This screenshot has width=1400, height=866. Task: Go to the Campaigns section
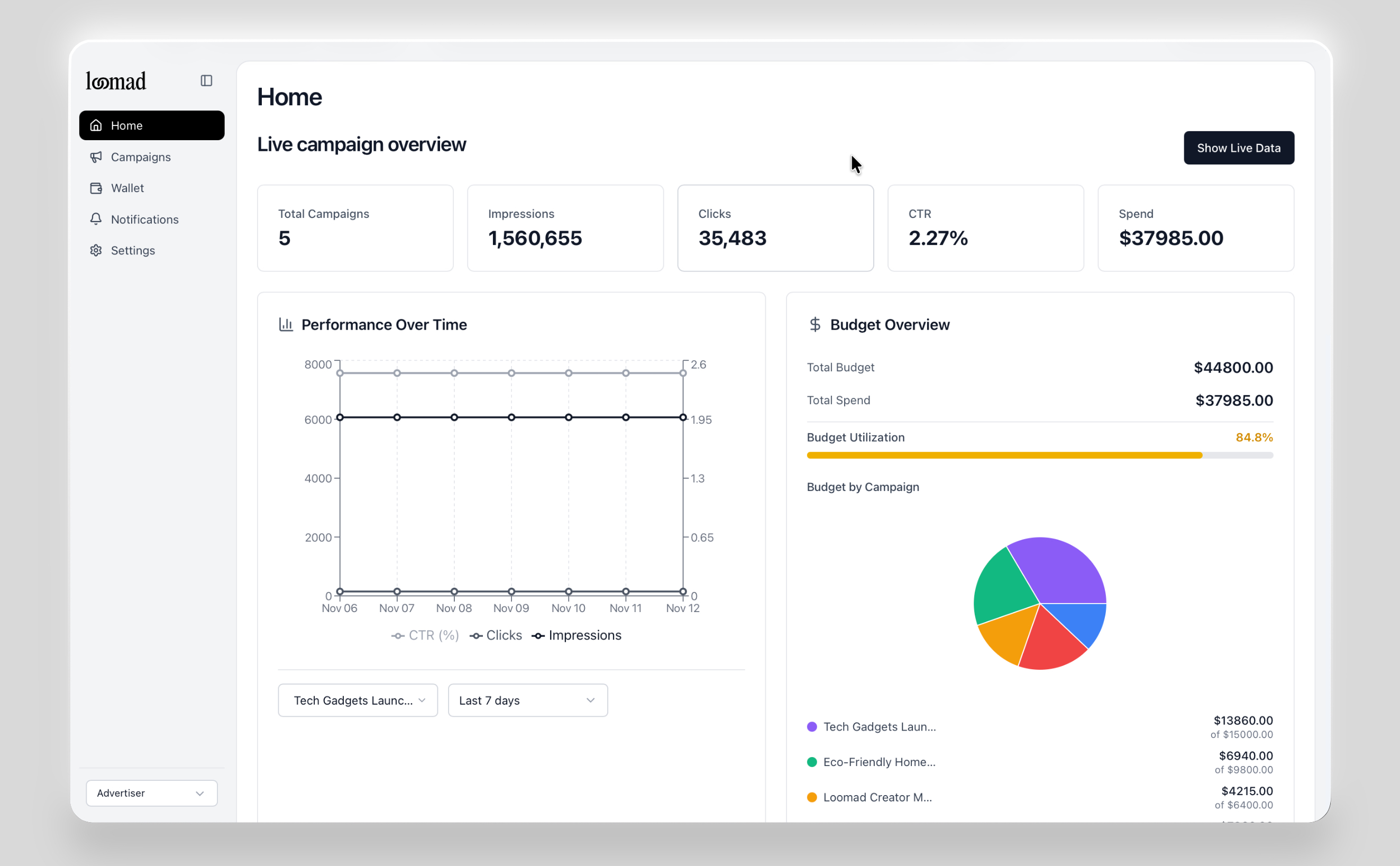pyautogui.click(x=140, y=157)
